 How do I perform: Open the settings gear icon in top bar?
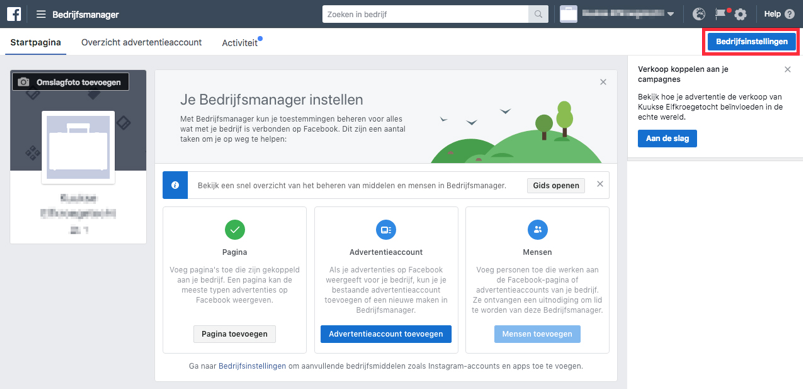[x=741, y=15]
